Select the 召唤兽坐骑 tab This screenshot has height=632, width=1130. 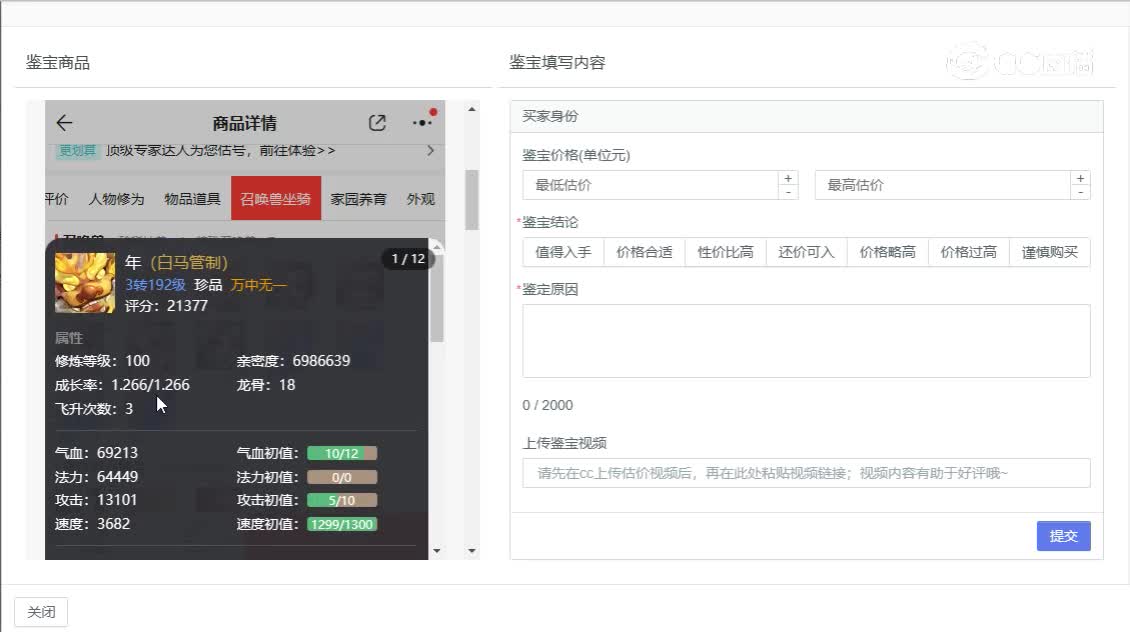[x=275, y=198]
